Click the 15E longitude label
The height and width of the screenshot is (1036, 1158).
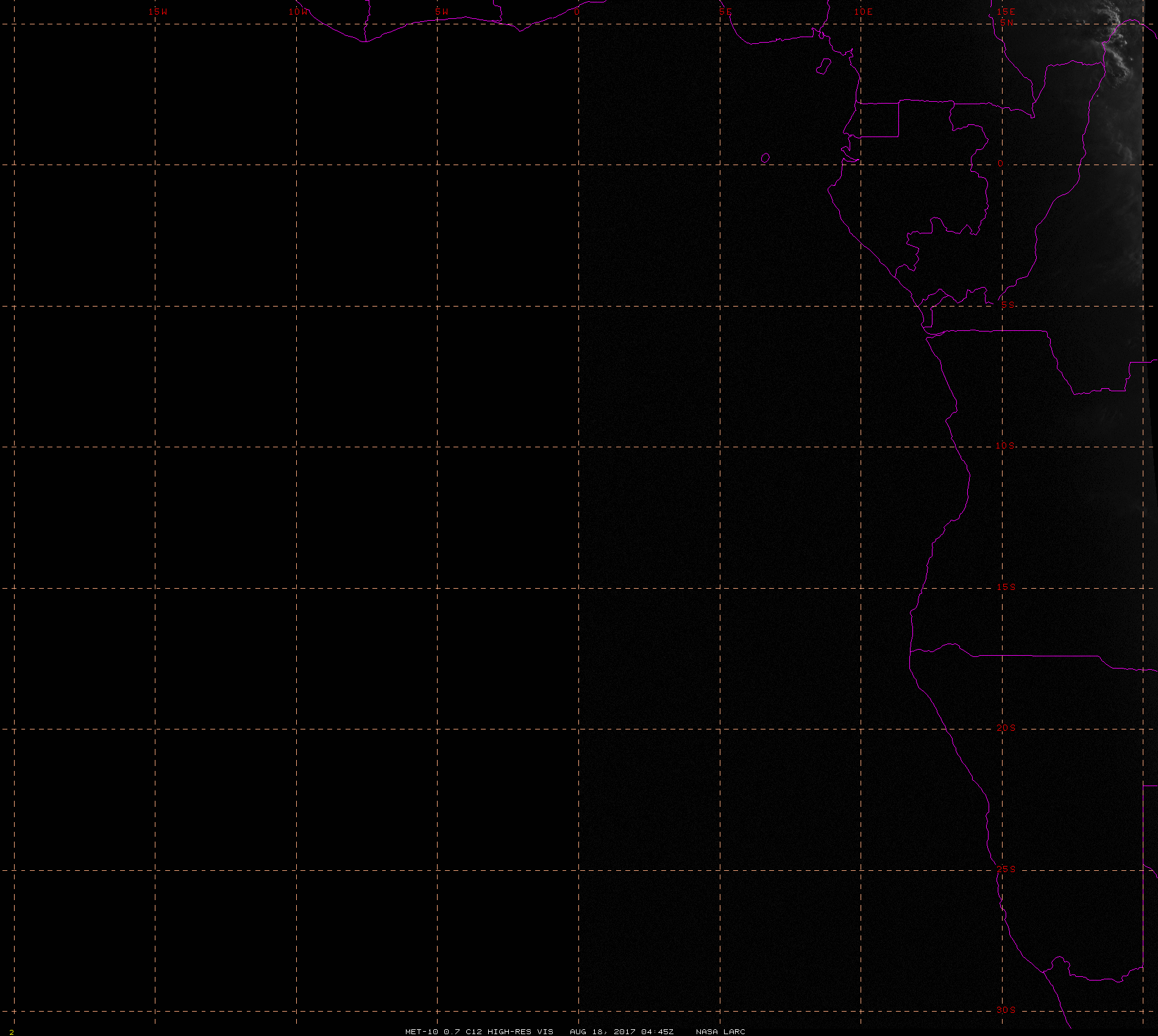pos(1006,12)
